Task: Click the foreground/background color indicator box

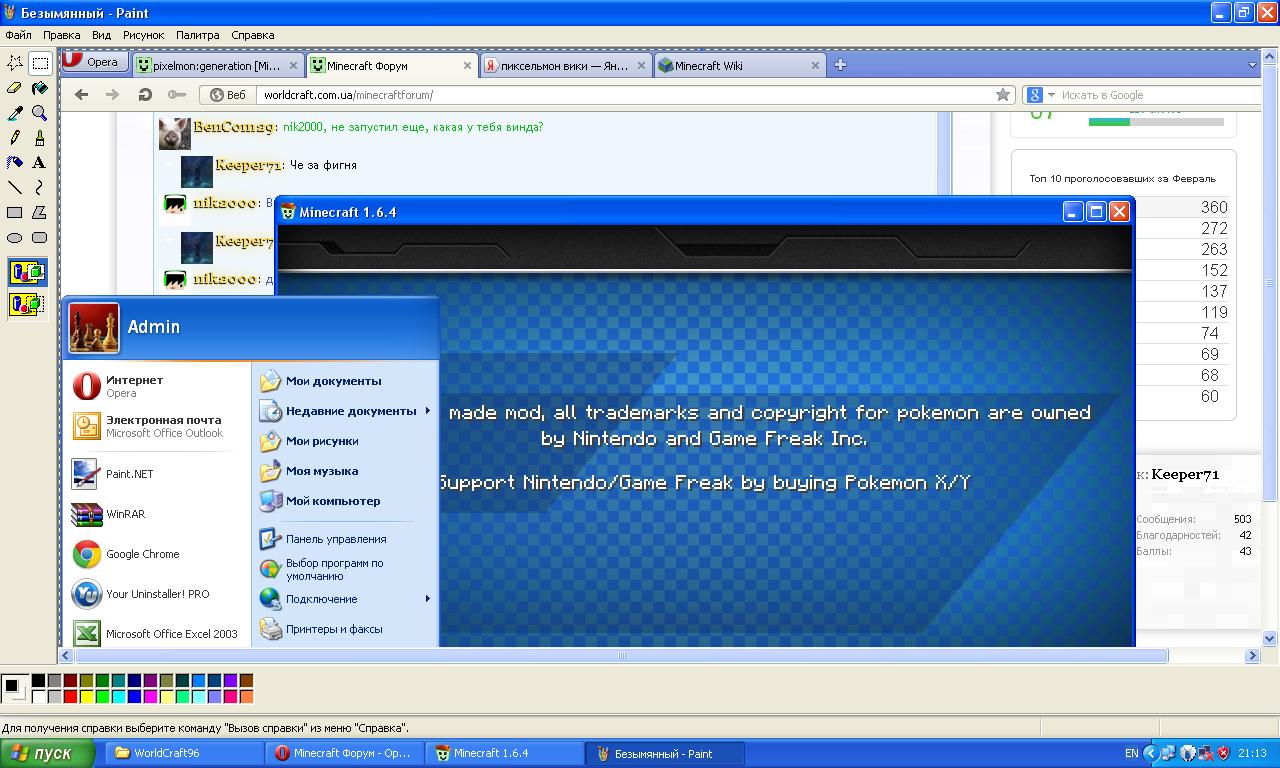Action: [14, 688]
